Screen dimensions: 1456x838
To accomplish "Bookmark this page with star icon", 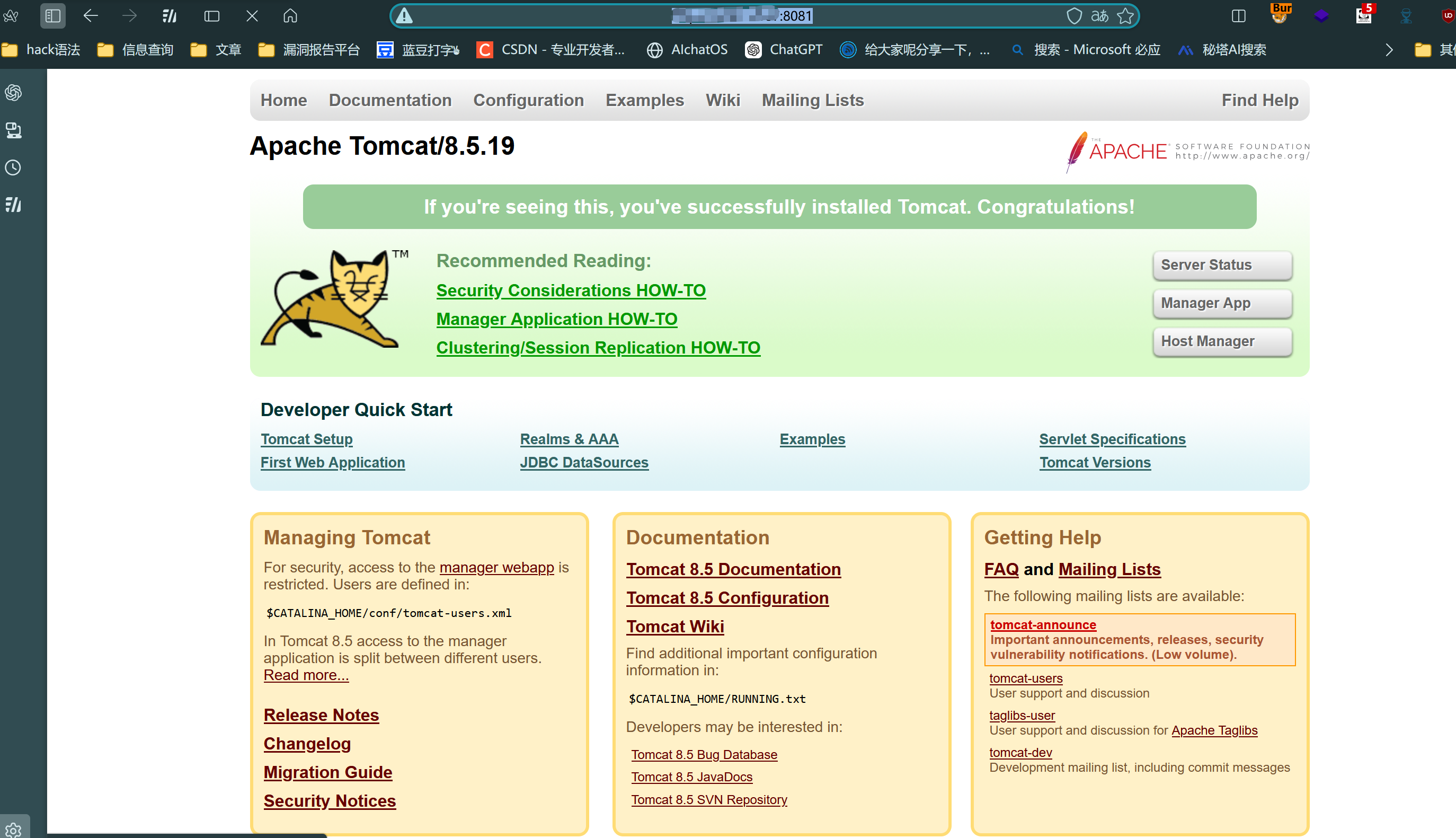I will (x=1125, y=15).
